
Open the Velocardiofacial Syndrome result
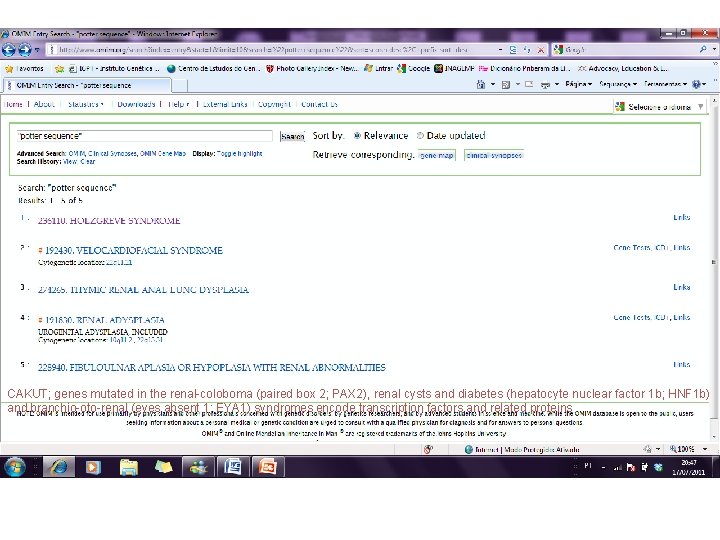click(134, 251)
